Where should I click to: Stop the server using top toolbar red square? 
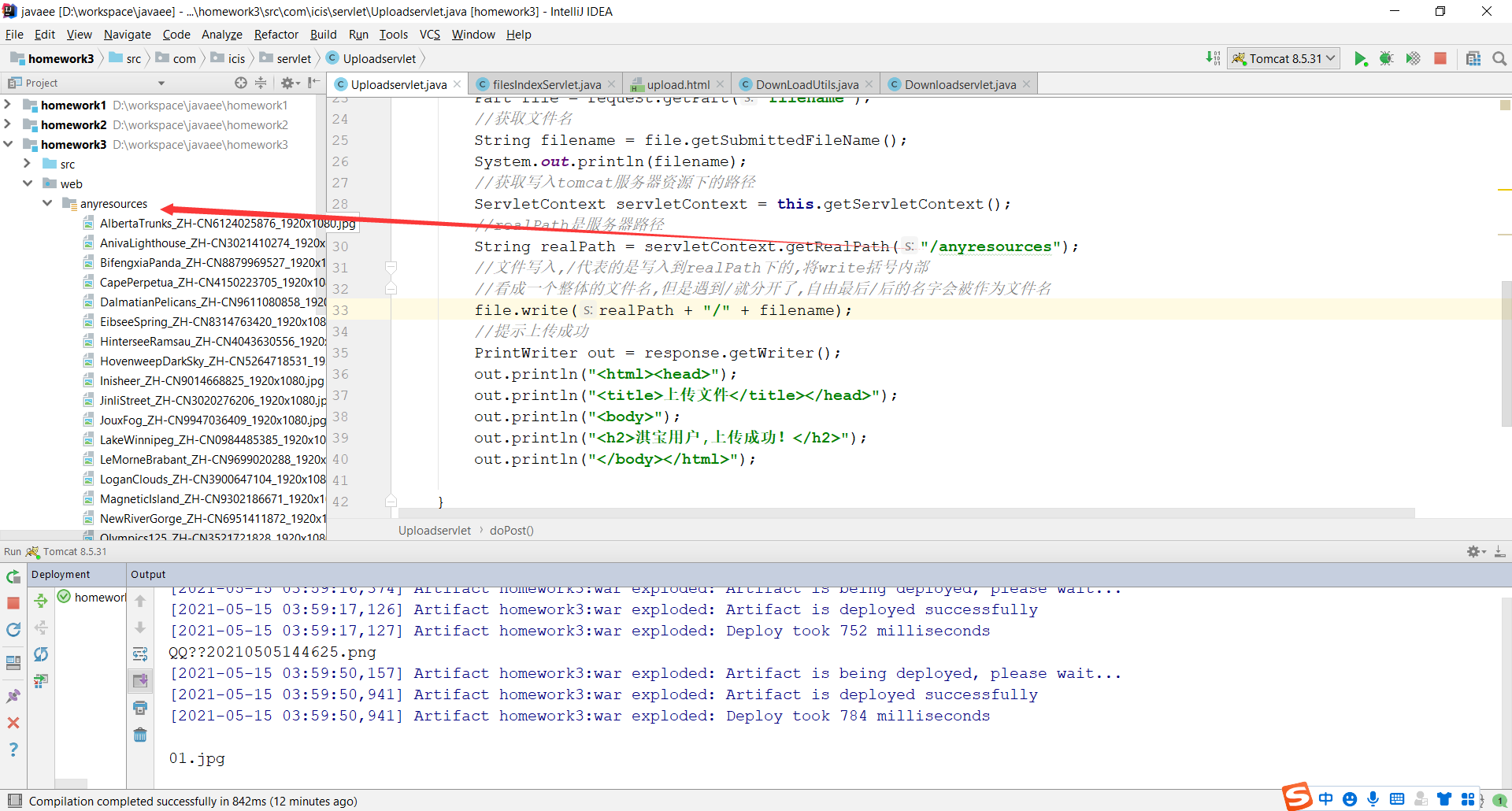tap(1440, 59)
